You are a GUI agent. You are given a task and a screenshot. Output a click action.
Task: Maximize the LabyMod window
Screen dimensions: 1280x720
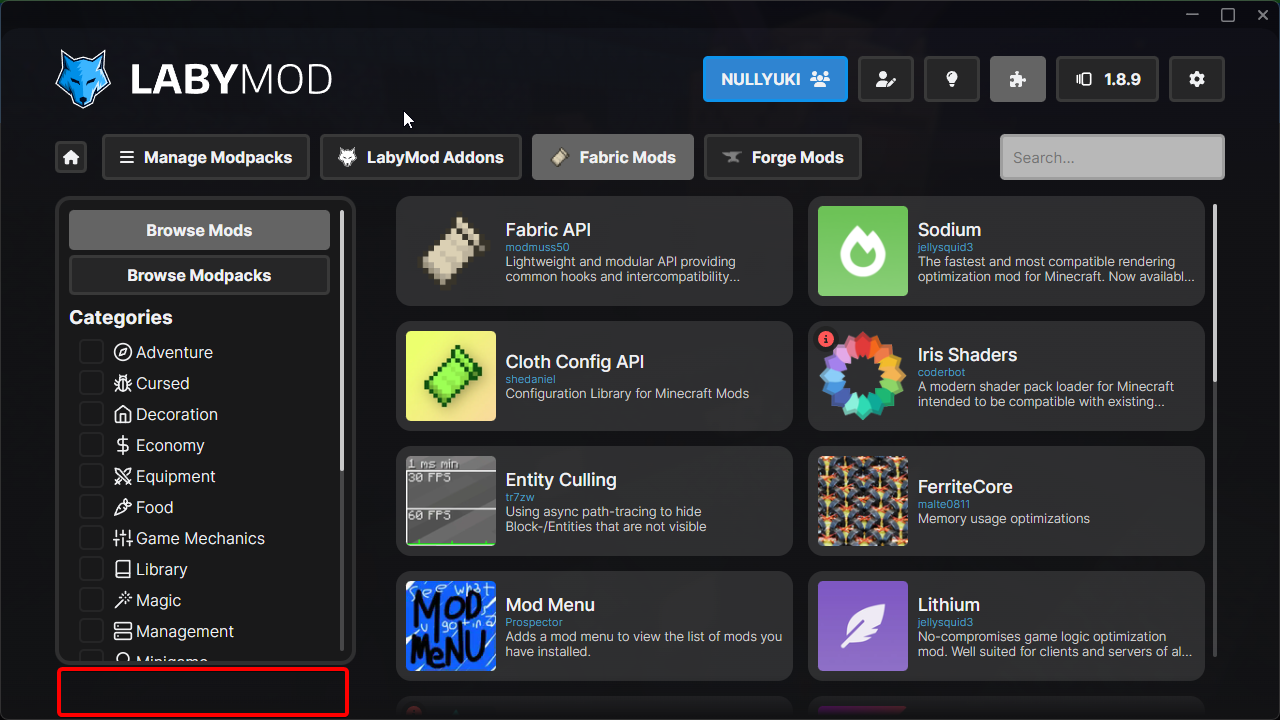pos(1228,15)
